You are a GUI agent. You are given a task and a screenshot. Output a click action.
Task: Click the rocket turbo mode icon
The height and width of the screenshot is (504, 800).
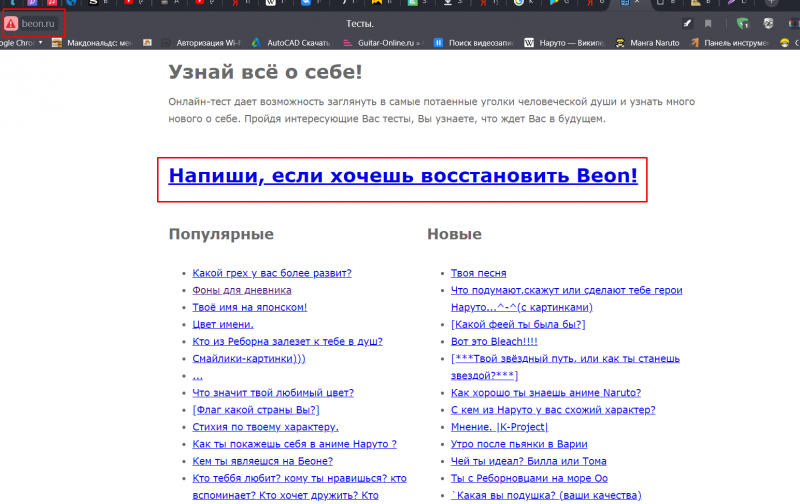(687, 23)
